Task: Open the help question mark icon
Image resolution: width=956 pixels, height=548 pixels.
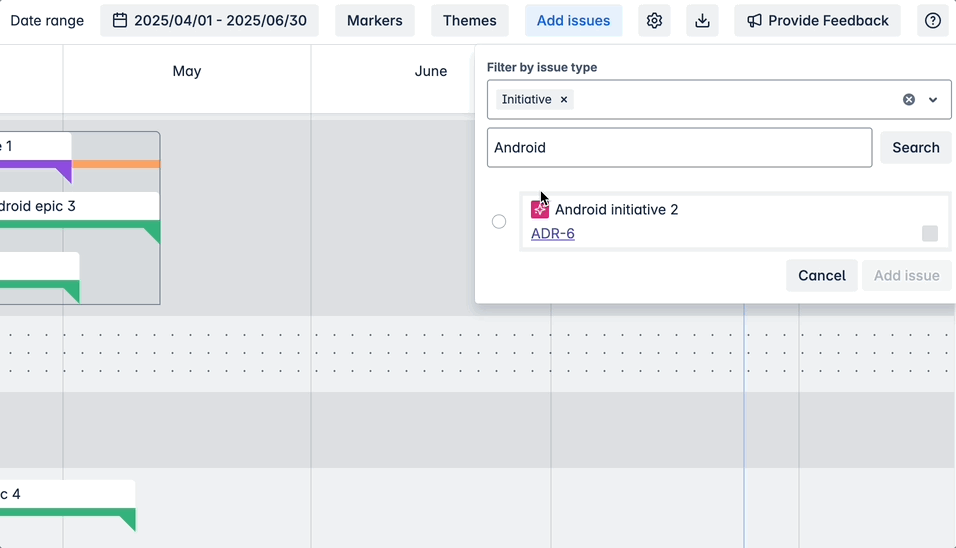Action: tap(932, 21)
